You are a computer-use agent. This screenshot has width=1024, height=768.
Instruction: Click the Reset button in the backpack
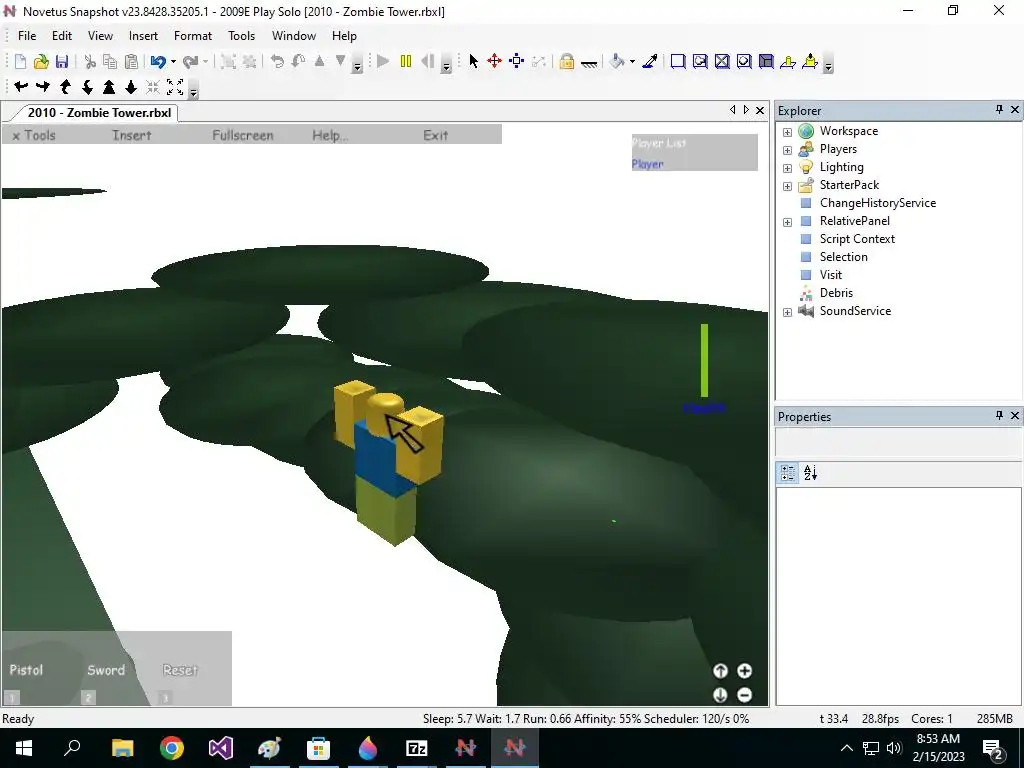pyautogui.click(x=180, y=670)
